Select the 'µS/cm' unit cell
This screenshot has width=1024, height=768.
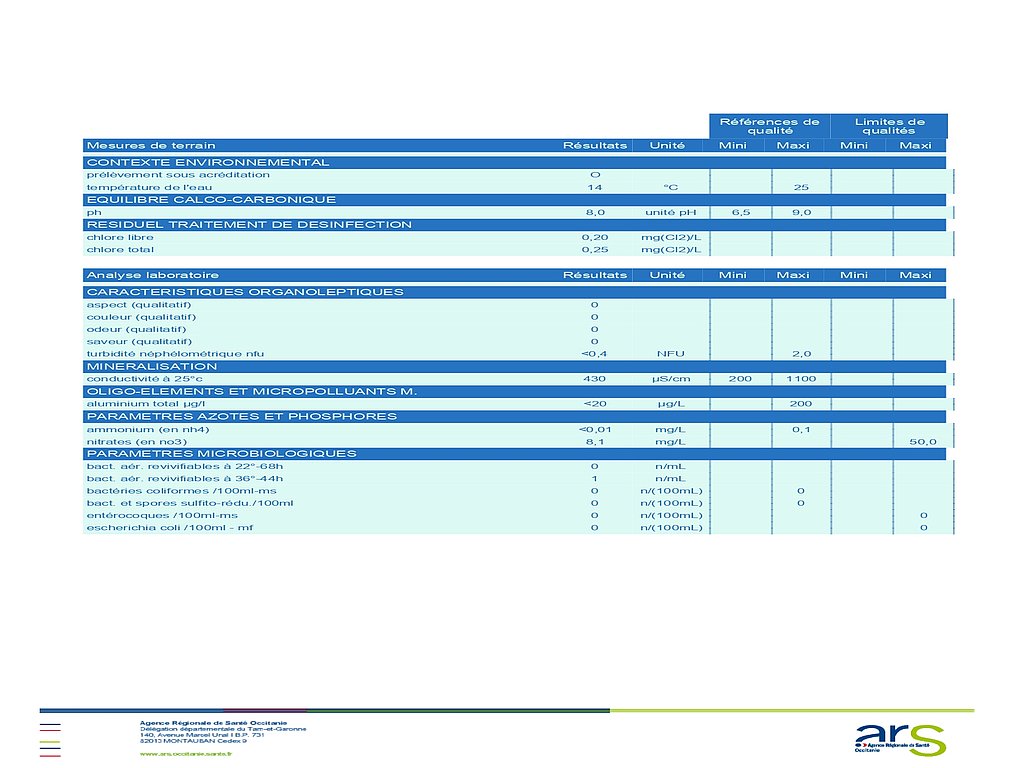(x=671, y=379)
